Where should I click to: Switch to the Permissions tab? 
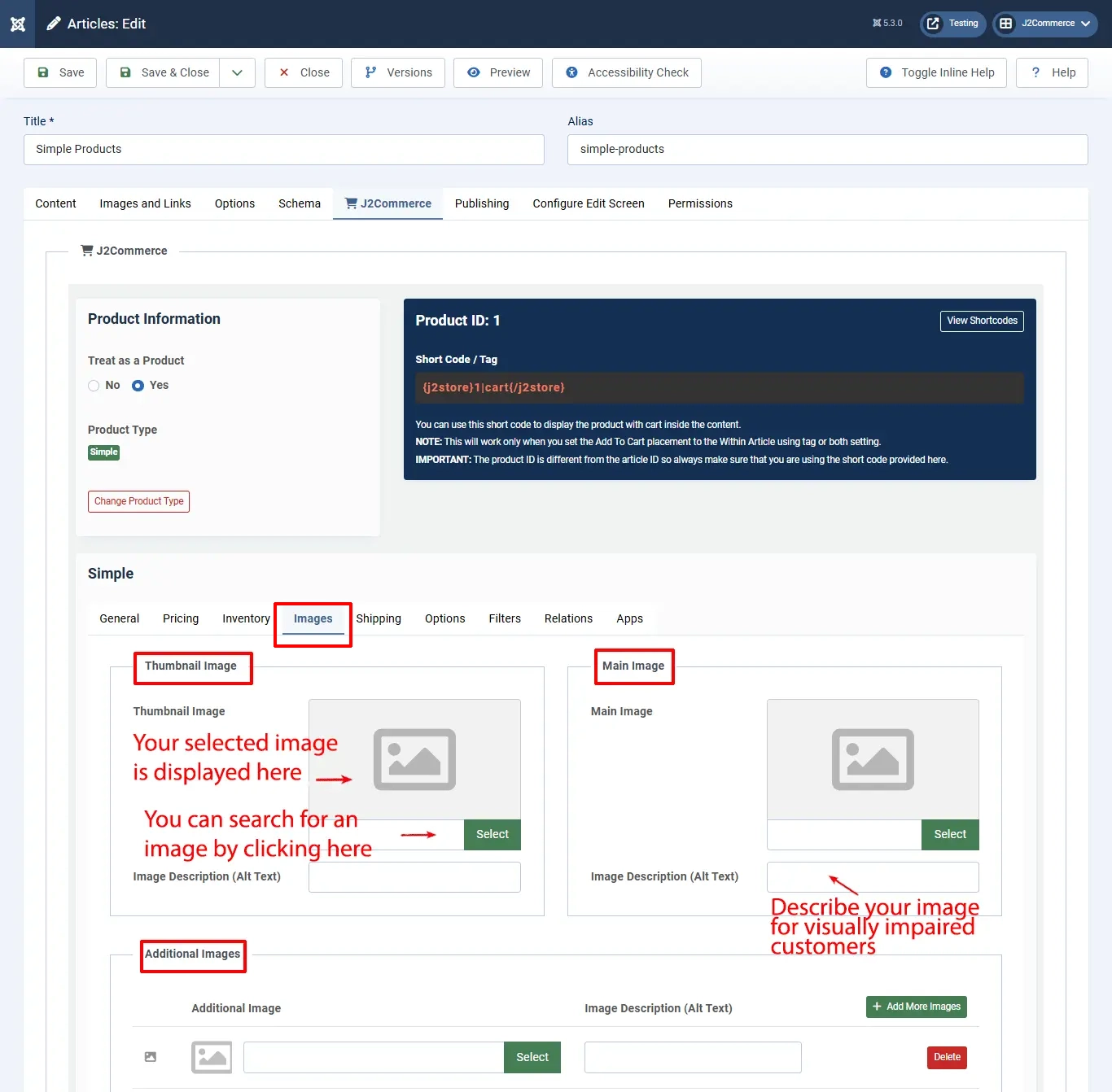point(700,203)
